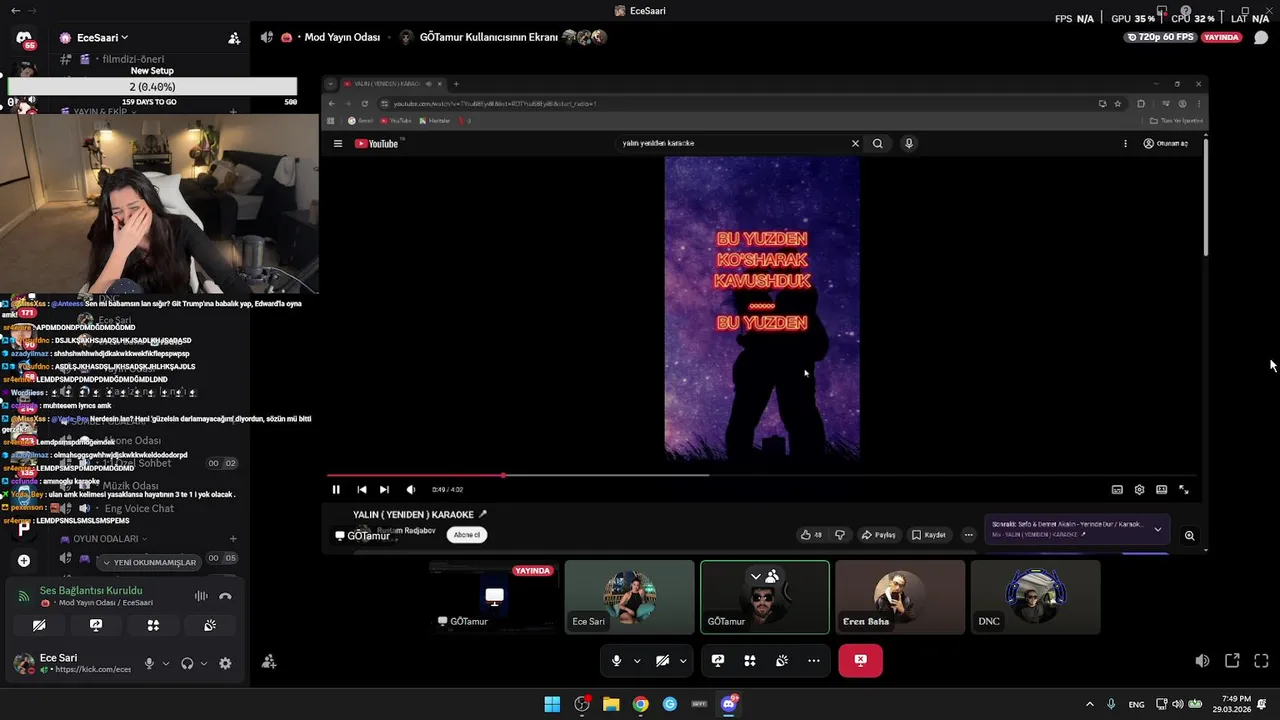Image resolution: width=1280 pixels, height=720 pixels.
Task: Adjust the stream volume speaker icon
Action: [1202, 661]
